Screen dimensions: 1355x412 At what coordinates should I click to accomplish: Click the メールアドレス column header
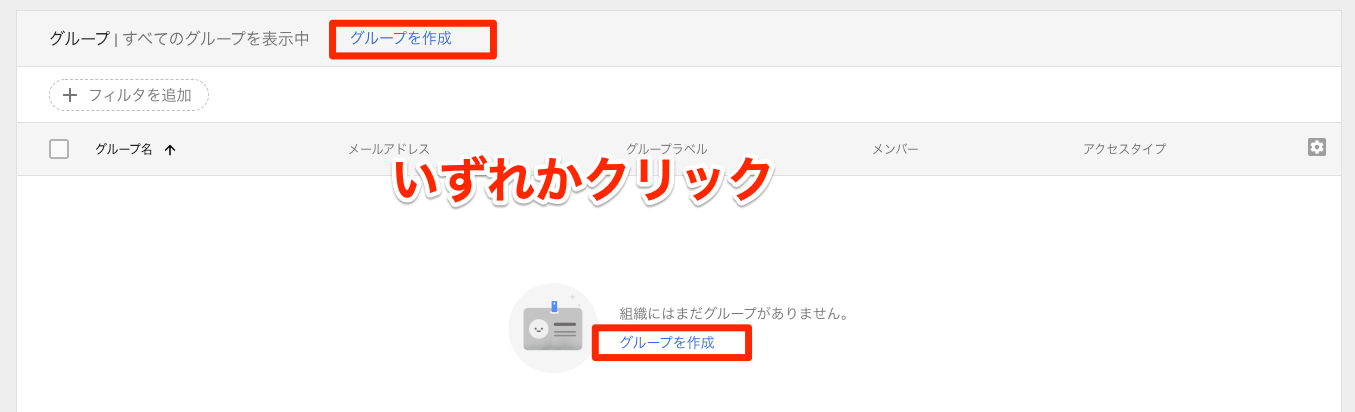pyautogui.click(x=388, y=149)
